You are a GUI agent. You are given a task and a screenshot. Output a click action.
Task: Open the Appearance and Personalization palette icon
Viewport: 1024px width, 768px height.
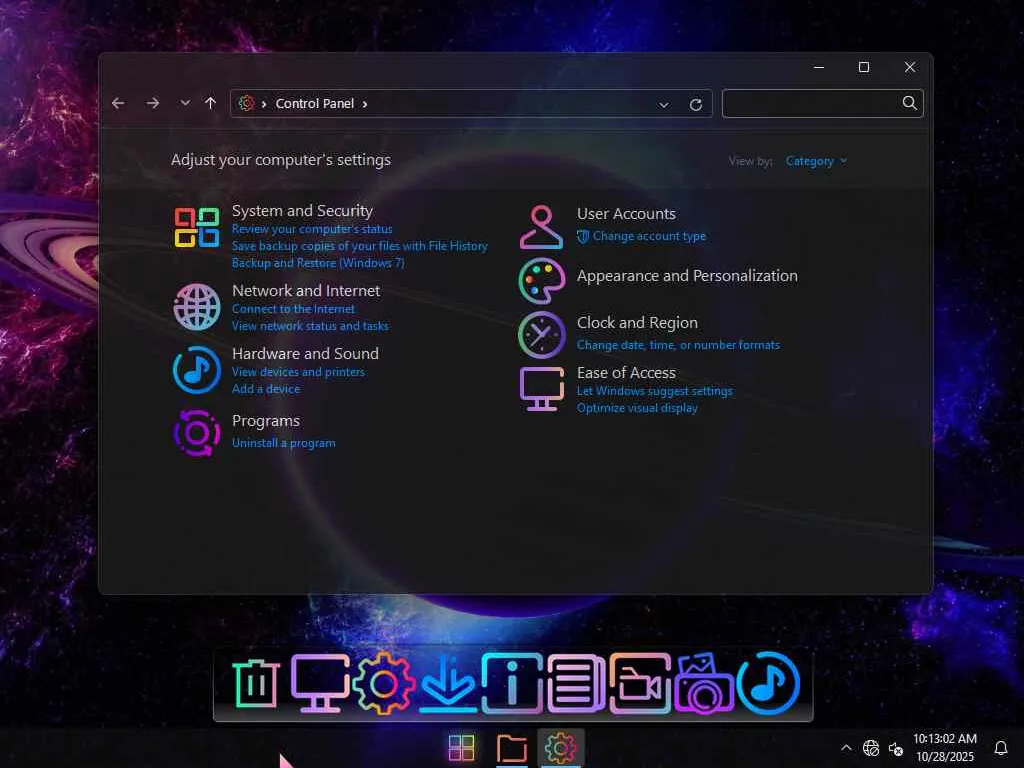click(541, 281)
